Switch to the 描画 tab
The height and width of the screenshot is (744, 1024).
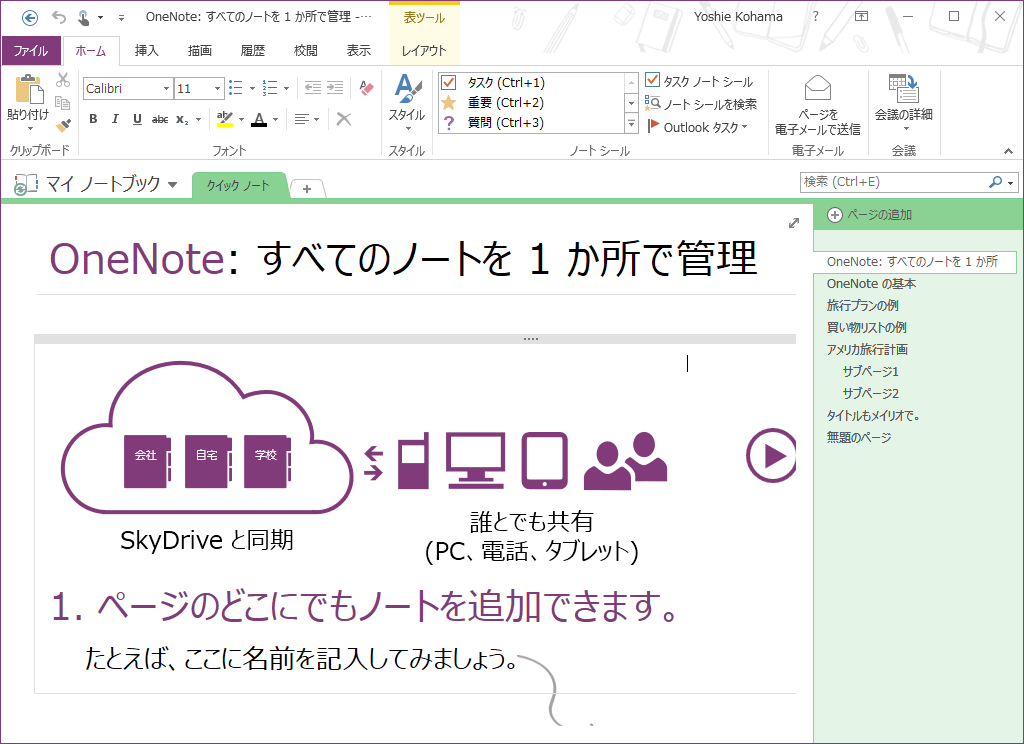point(200,50)
